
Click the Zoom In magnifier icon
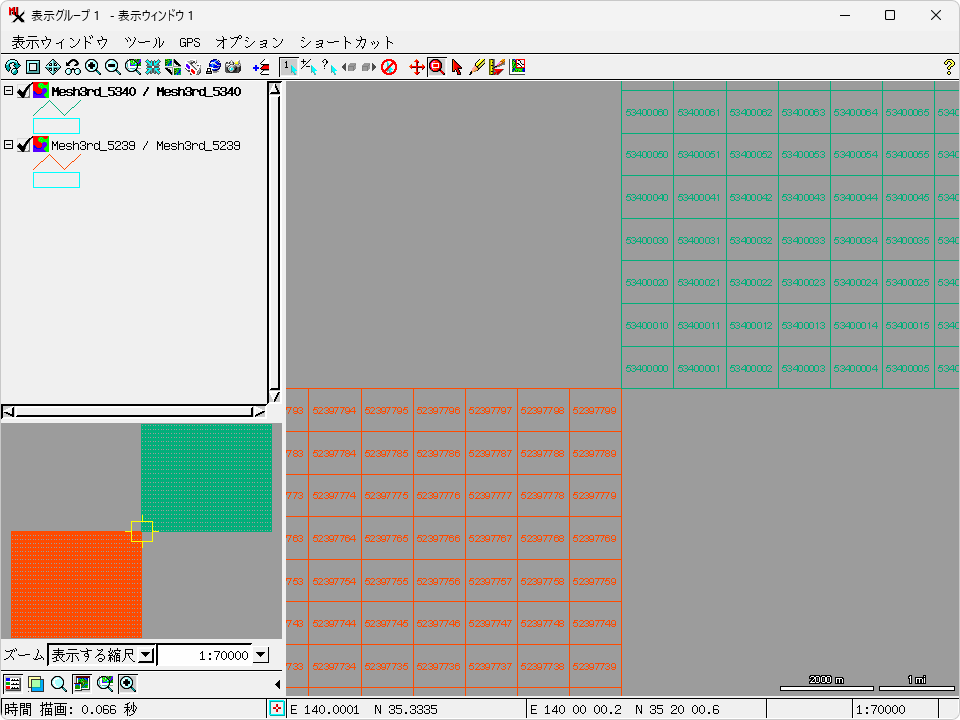click(x=93, y=67)
